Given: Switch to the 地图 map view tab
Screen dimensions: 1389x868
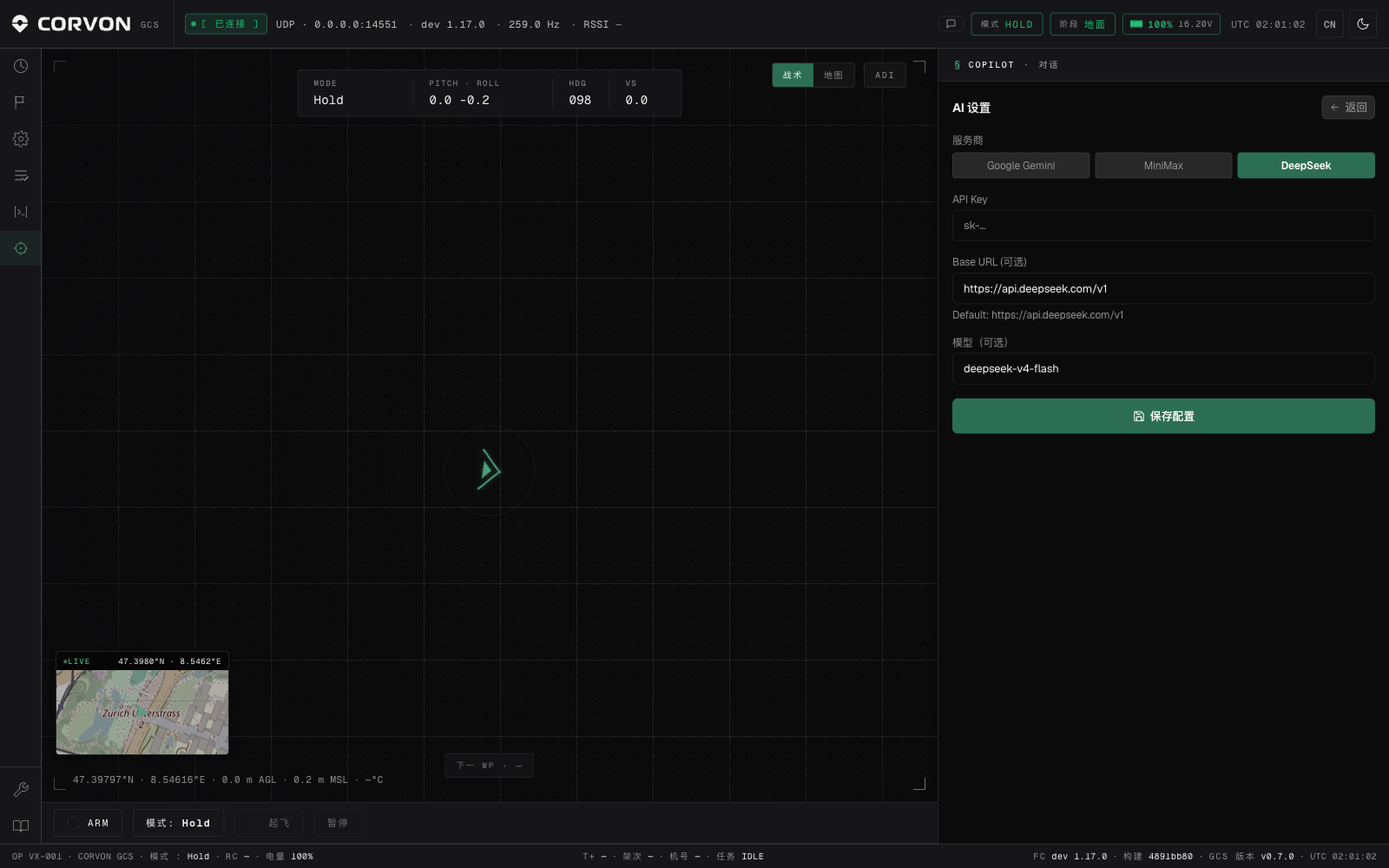Looking at the screenshot, I should (x=833, y=76).
